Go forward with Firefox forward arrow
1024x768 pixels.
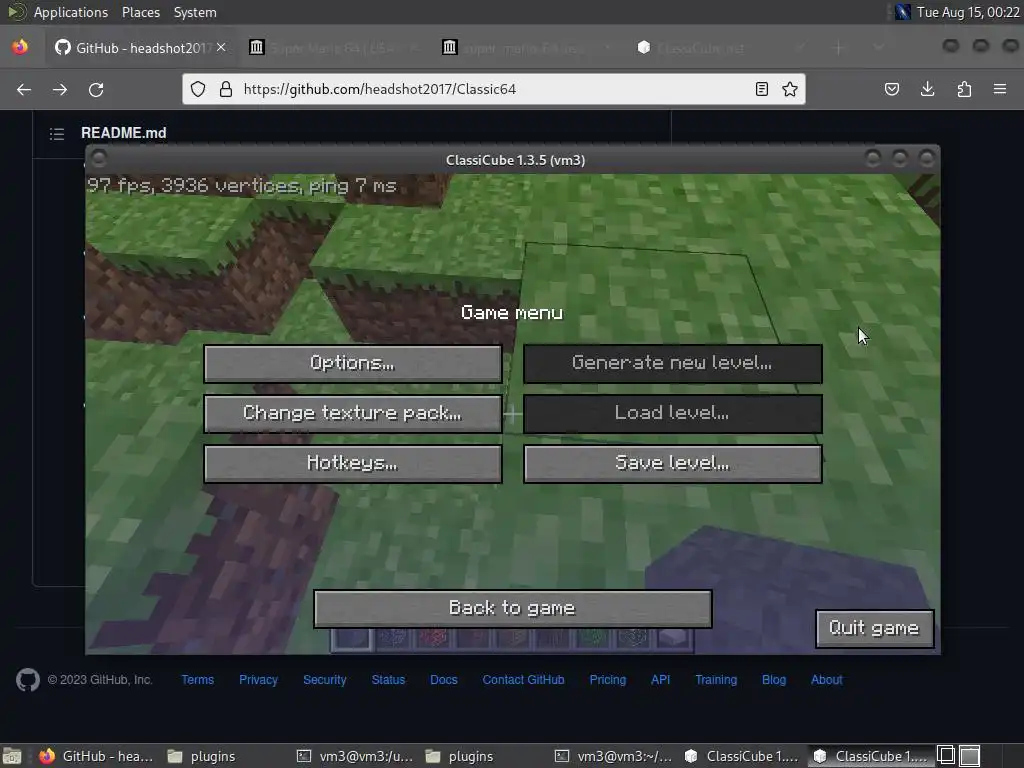tap(59, 89)
